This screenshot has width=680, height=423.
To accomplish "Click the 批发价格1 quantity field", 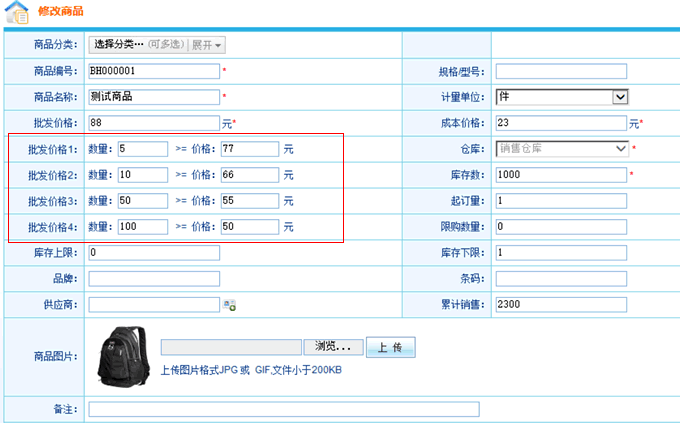I will click(x=143, y=149).
